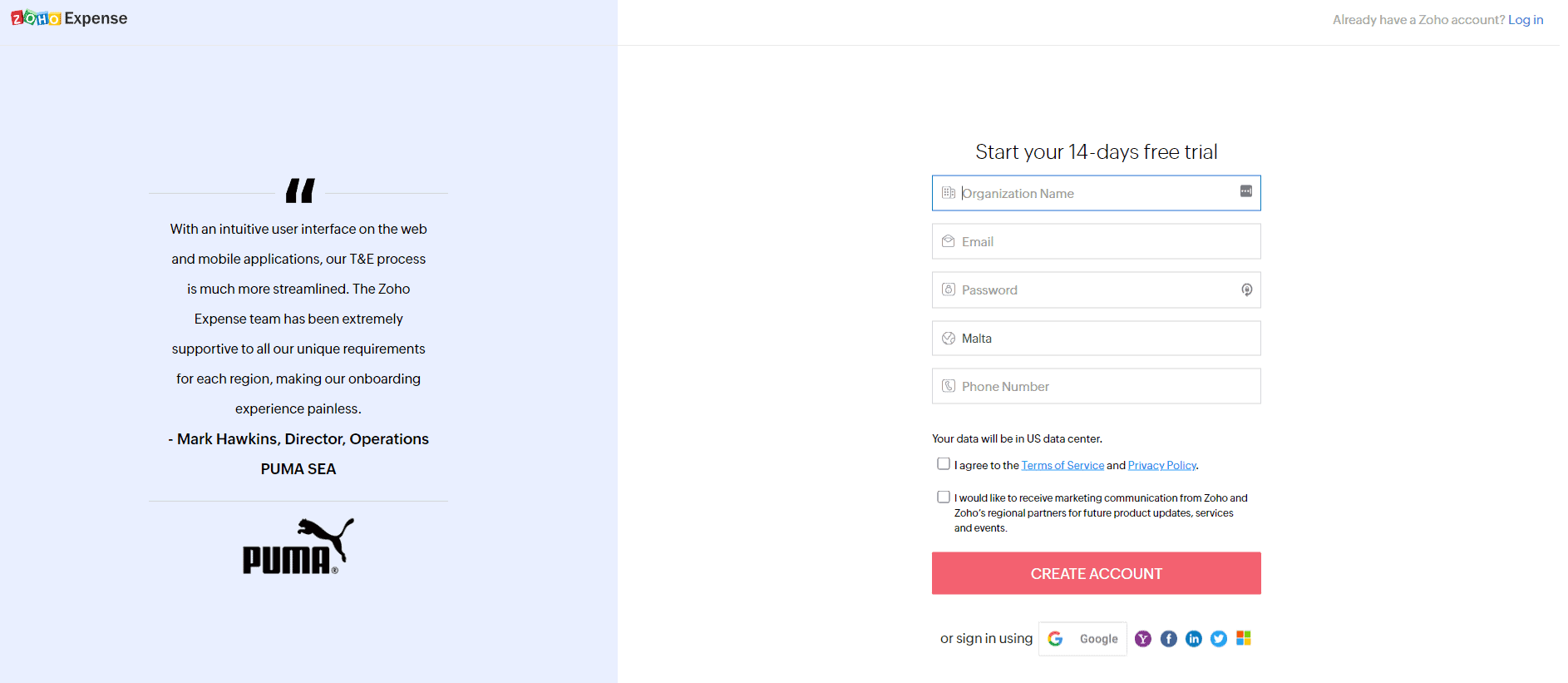
Task: Sign in with the Twitter icon
Action: [1218, 638]
